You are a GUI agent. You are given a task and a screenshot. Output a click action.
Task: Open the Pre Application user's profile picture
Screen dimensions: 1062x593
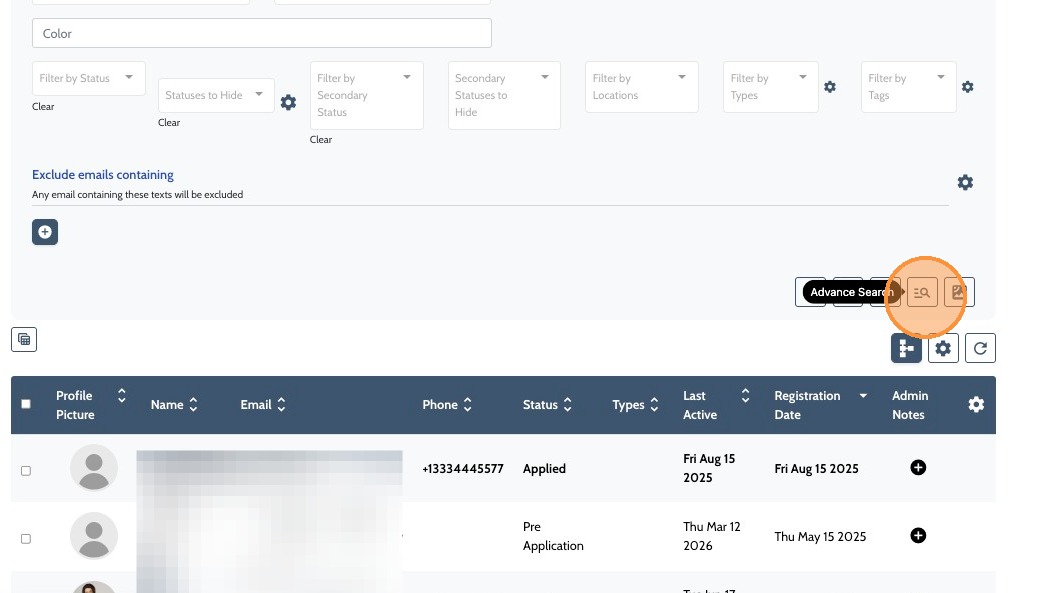(x=94, y=535)
